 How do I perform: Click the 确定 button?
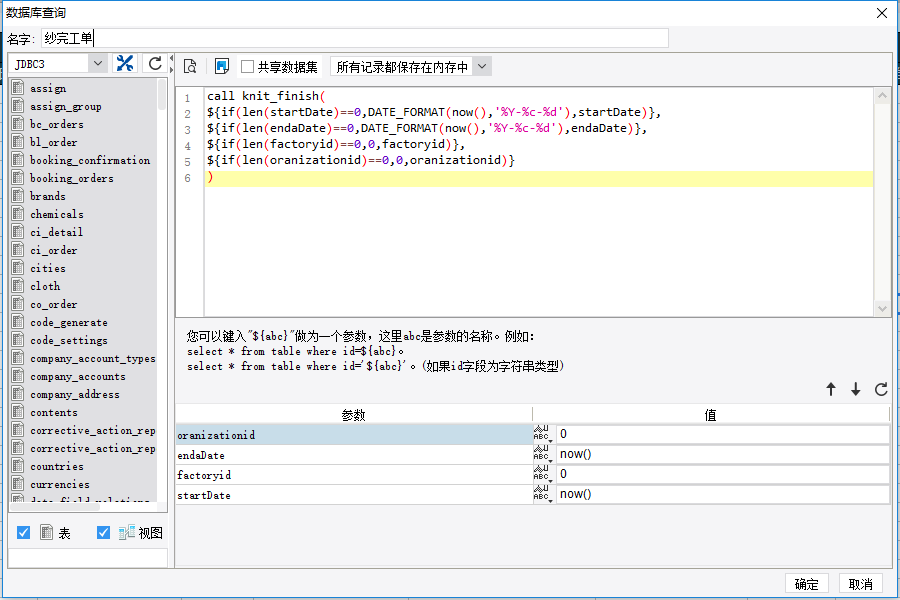(806, 584)
